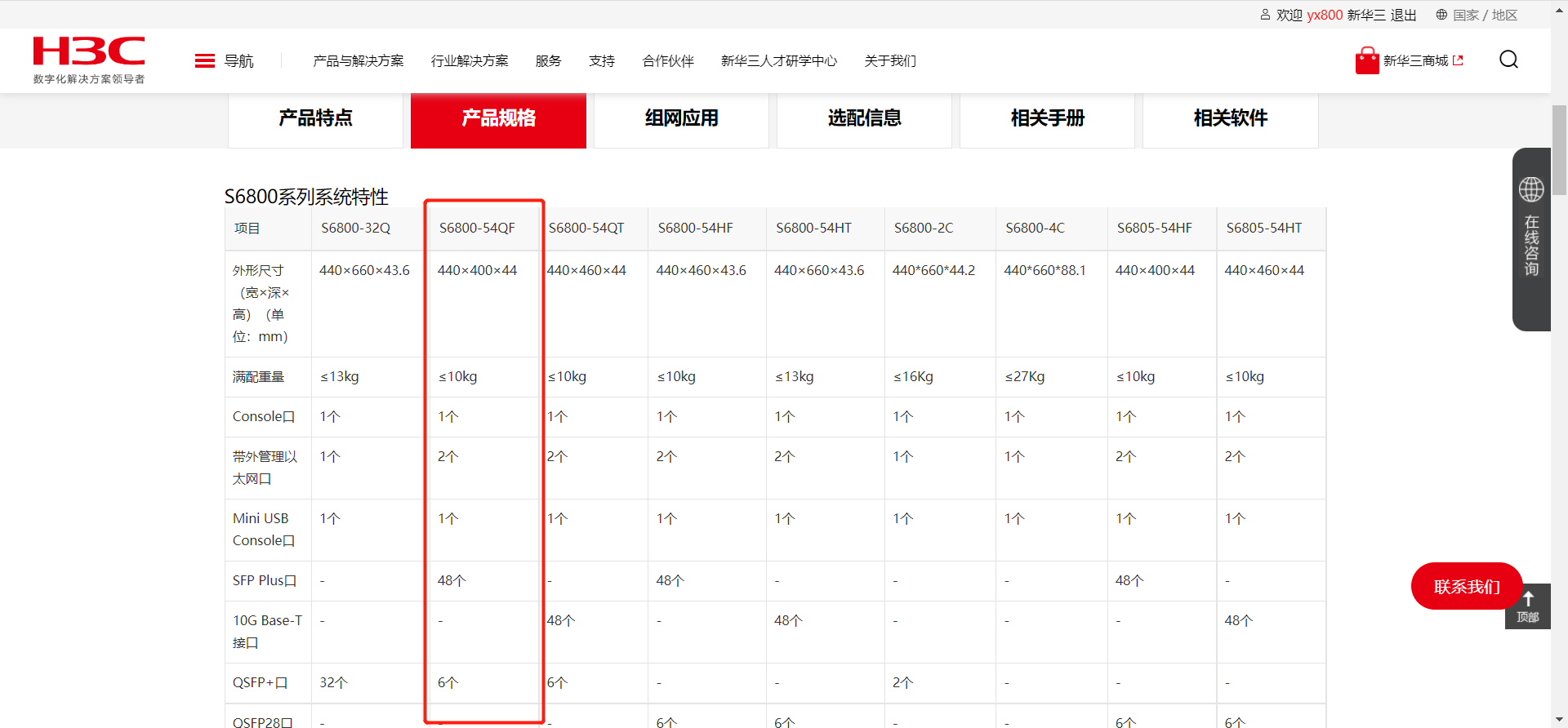Viewport: 1568px width, 728px height.
Task: Click the 48个 SFP Plus cell under S6805-54HF
Action: click(1129, 581)
